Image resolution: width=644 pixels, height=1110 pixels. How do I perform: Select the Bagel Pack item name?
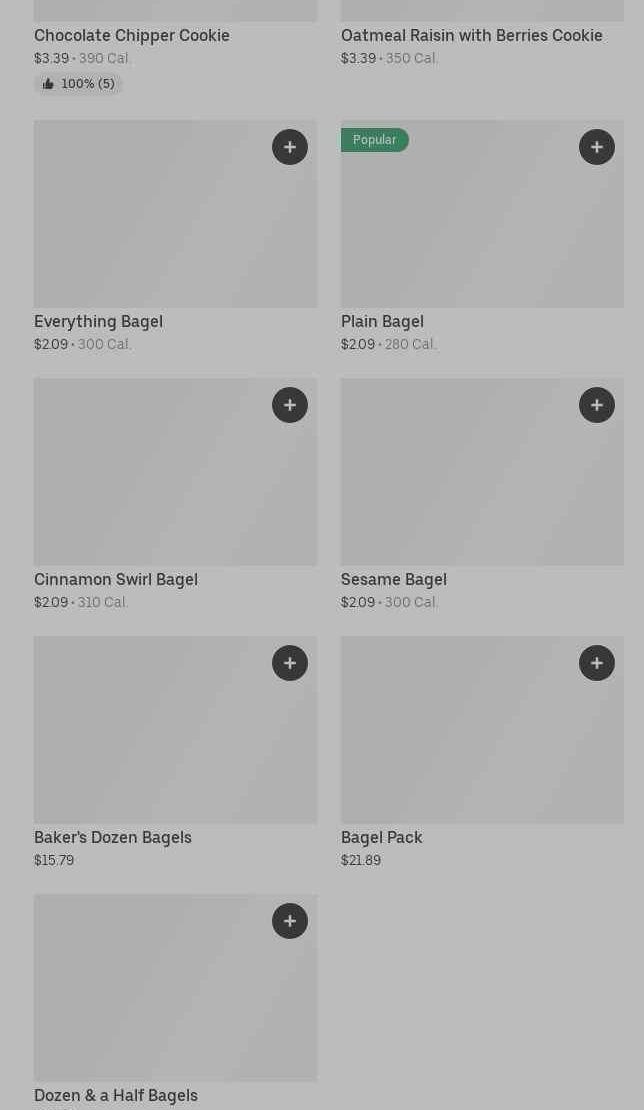381,837
